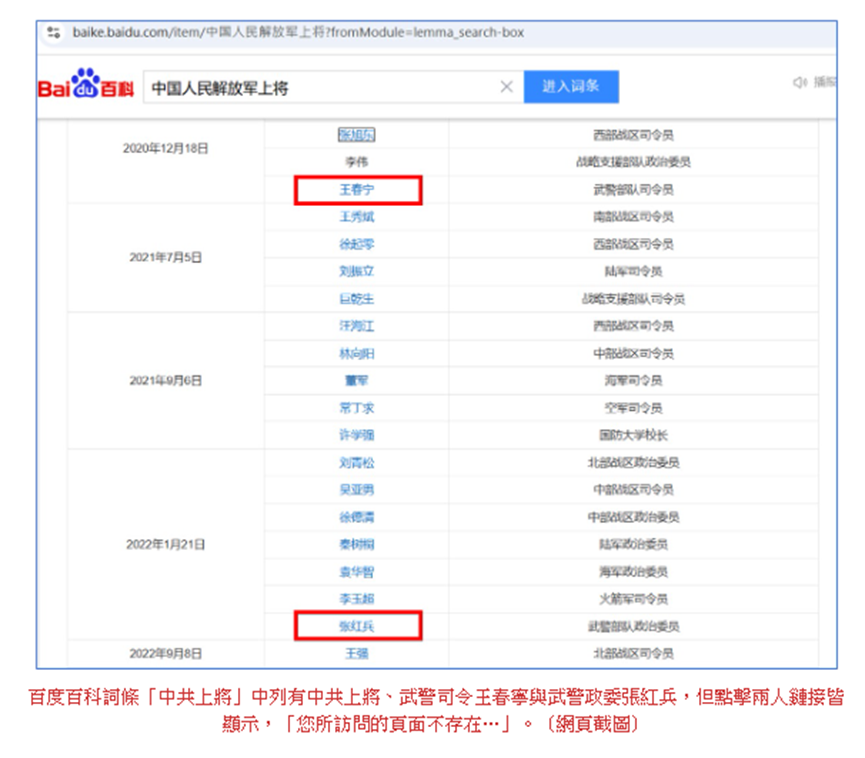Click the 武警部队政治委员 cell

(x=633, y=626)
